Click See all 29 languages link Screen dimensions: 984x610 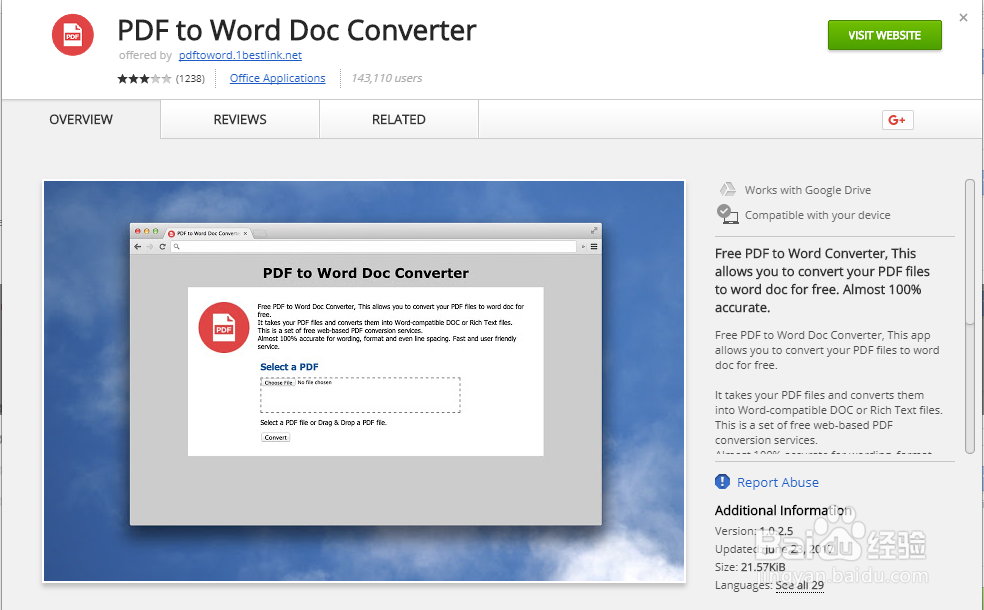(800, 585)
